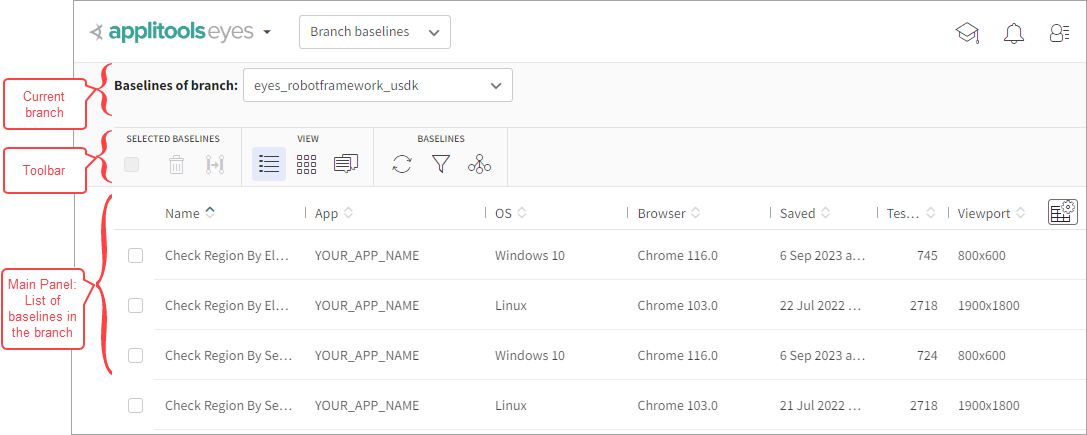Expand the eyes_robotframework_usdk branch dropdown

pos(377,86)
